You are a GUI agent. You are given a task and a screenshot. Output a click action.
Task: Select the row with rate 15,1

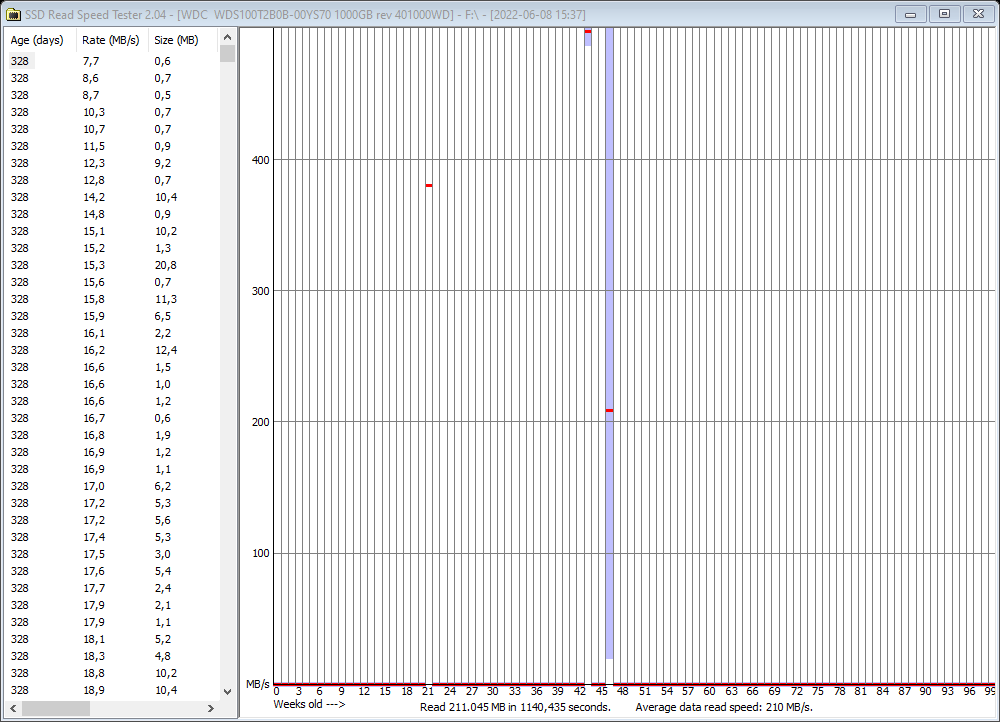(112, 231)
